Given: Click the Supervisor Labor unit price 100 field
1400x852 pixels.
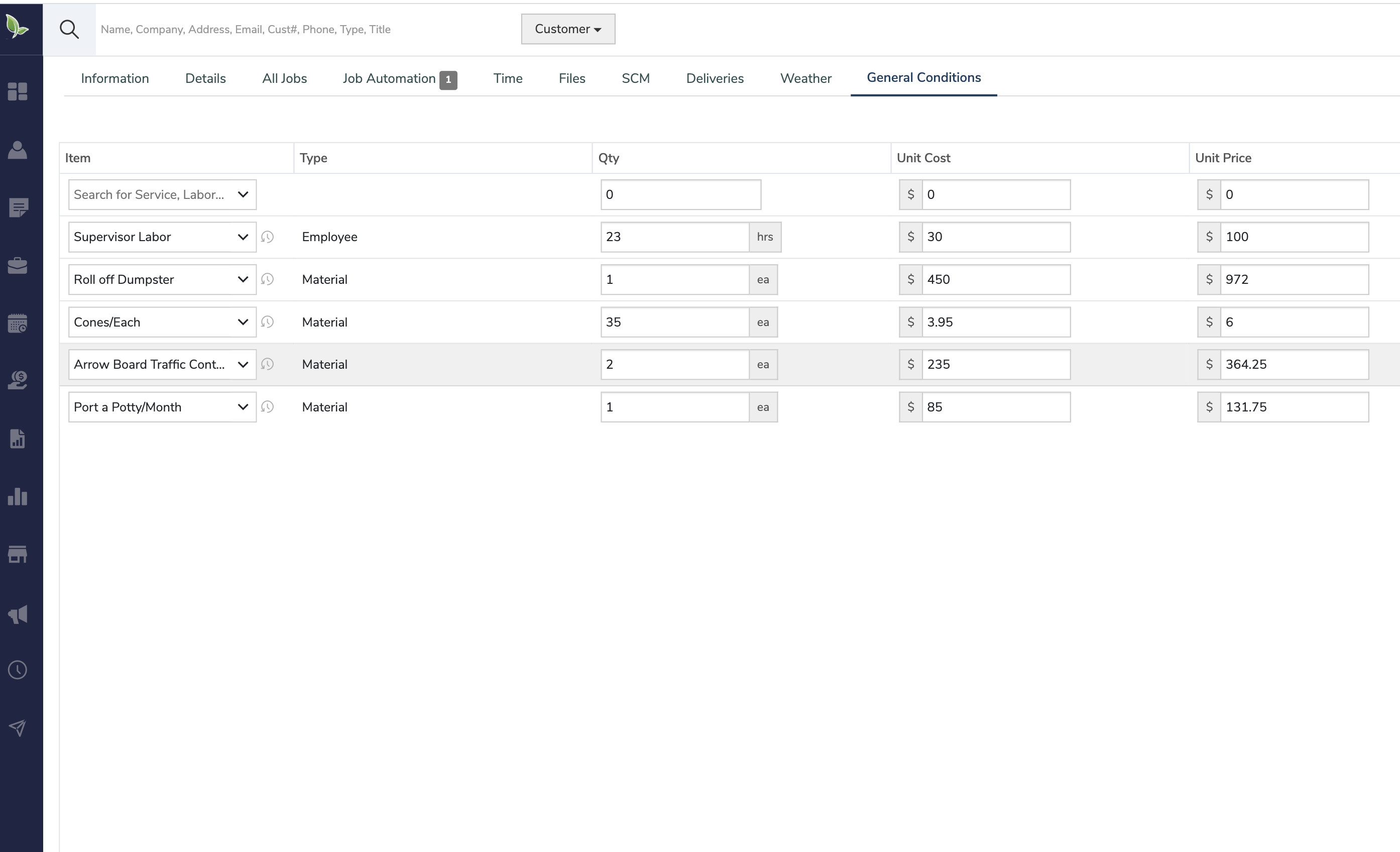Looking at the screenshot, I should [x=1295, y=237].
